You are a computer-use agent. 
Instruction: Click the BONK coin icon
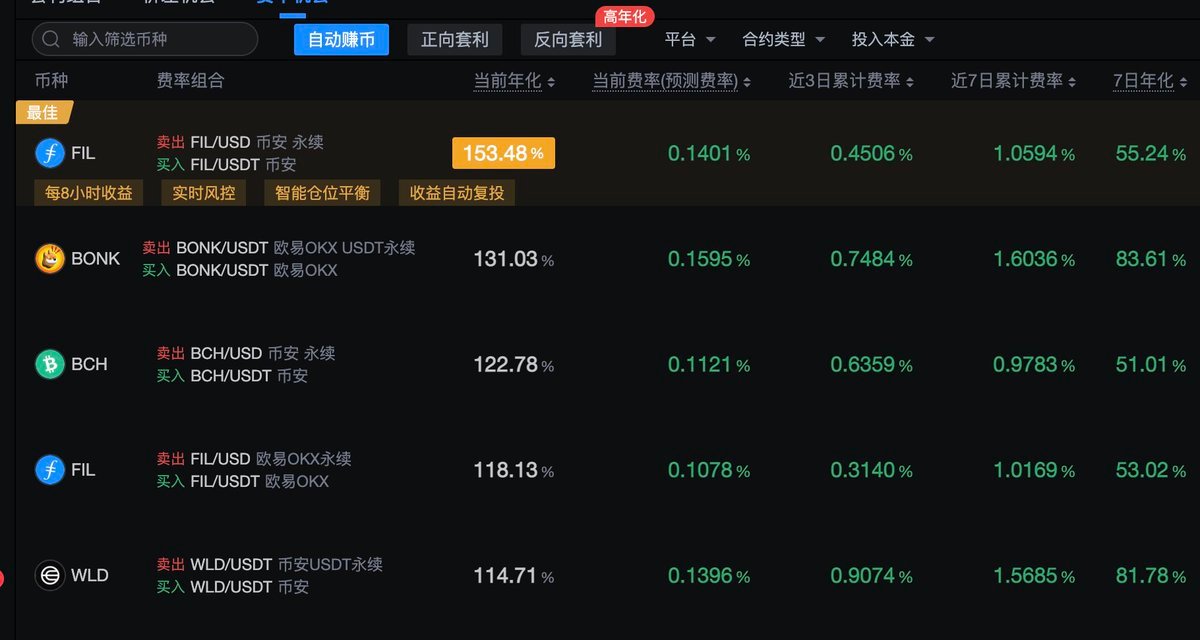pyautogui.click(x=49, y=258)
